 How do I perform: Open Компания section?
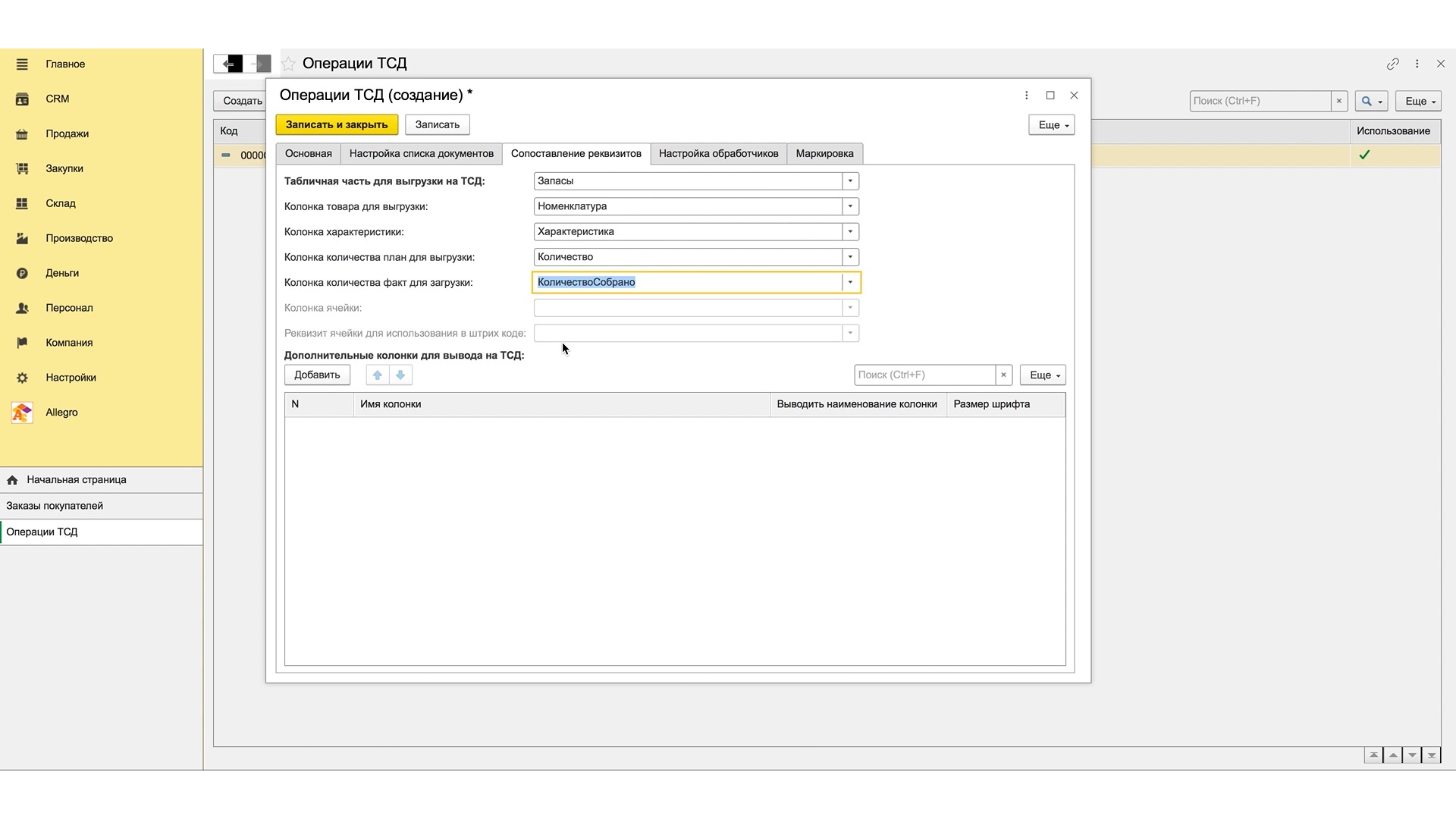(x=69, y=343)
